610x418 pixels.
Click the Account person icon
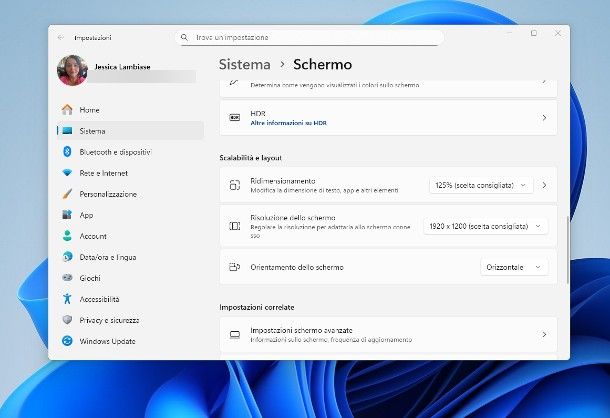67,236
